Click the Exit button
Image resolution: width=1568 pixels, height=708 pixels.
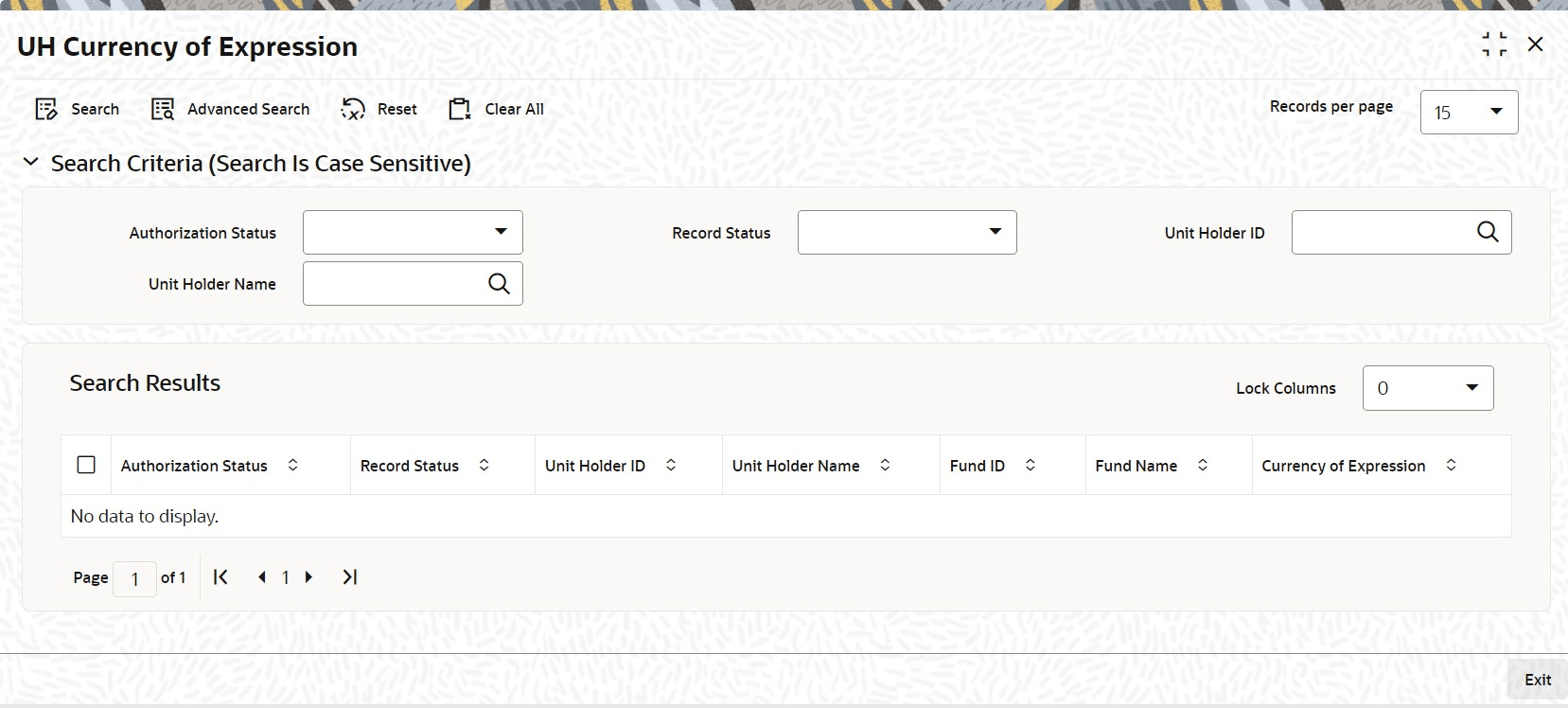tap(1538, 680)
